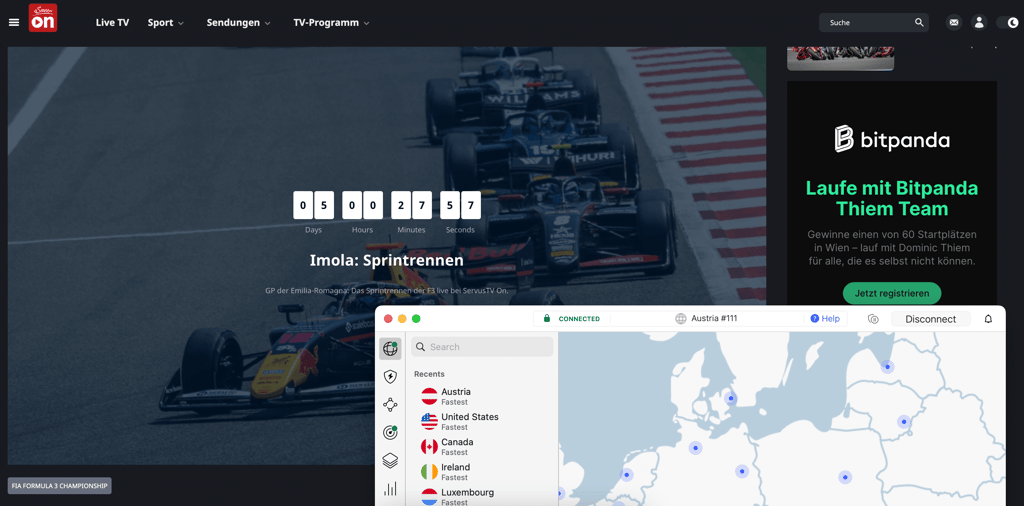Open the envelope newsletter icon

coord(954,22)
